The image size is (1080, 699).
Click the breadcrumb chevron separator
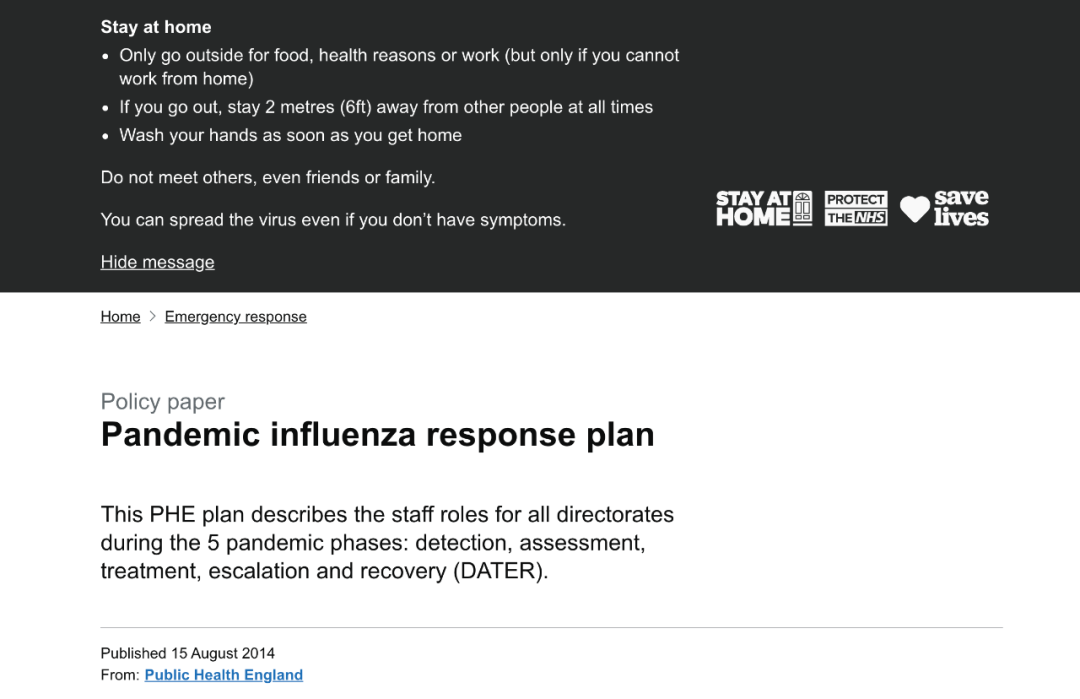[152, 317]
